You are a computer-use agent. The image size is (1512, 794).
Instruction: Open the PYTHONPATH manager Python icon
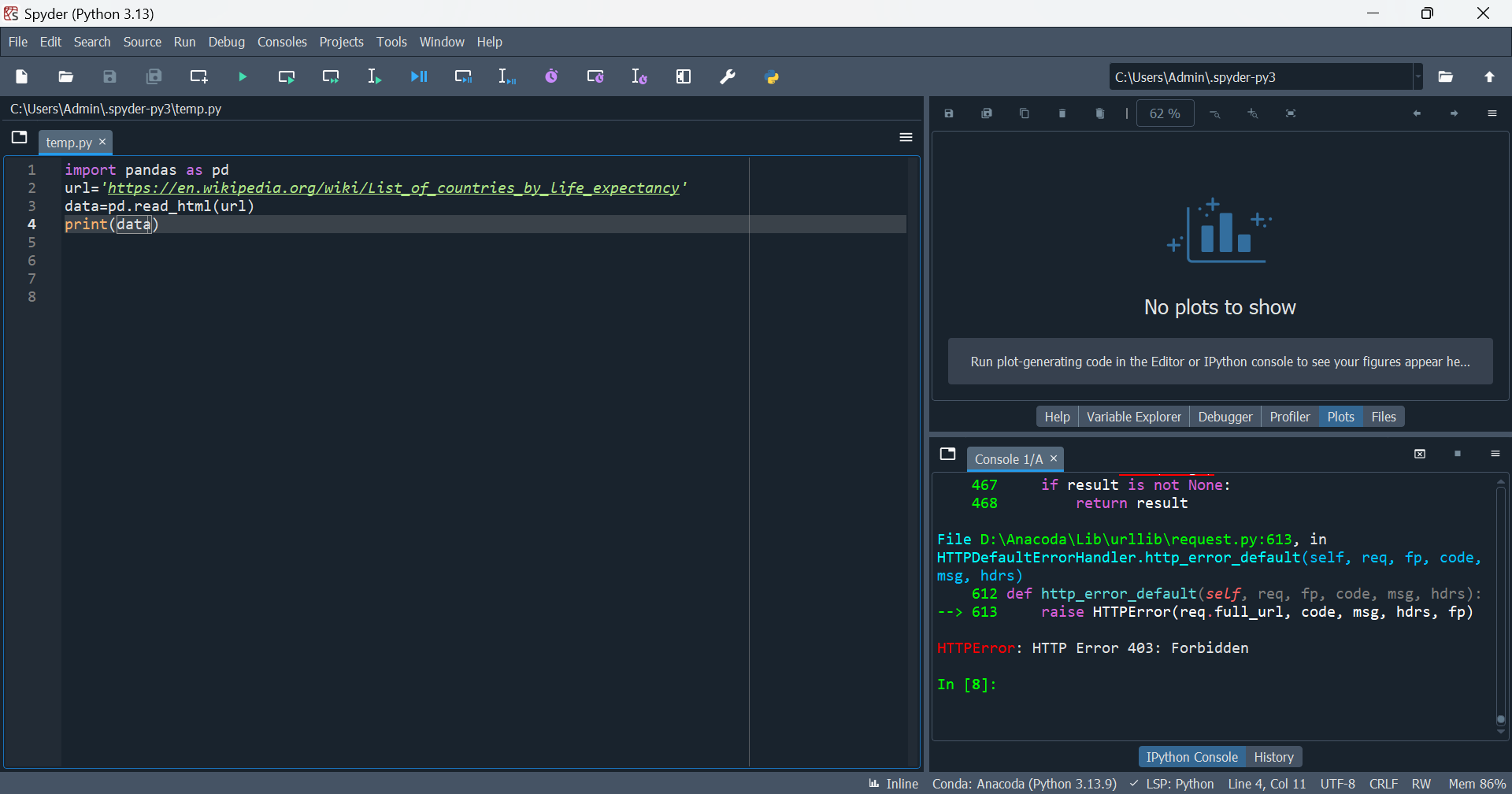point(772,77)
